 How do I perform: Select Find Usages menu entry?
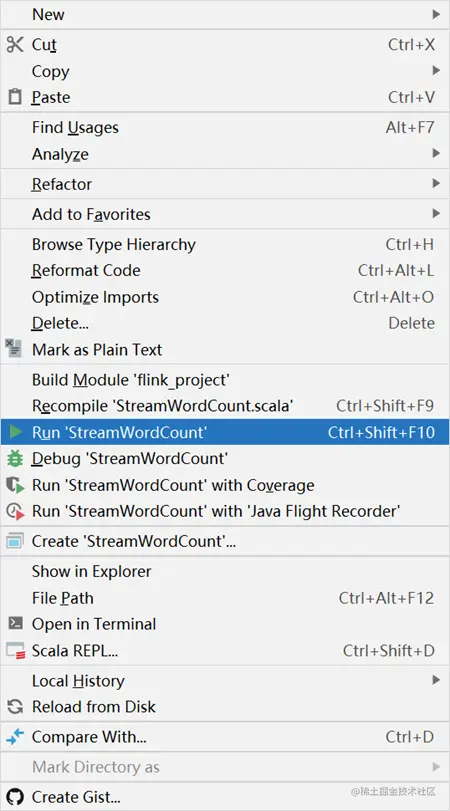pos(225,127)
